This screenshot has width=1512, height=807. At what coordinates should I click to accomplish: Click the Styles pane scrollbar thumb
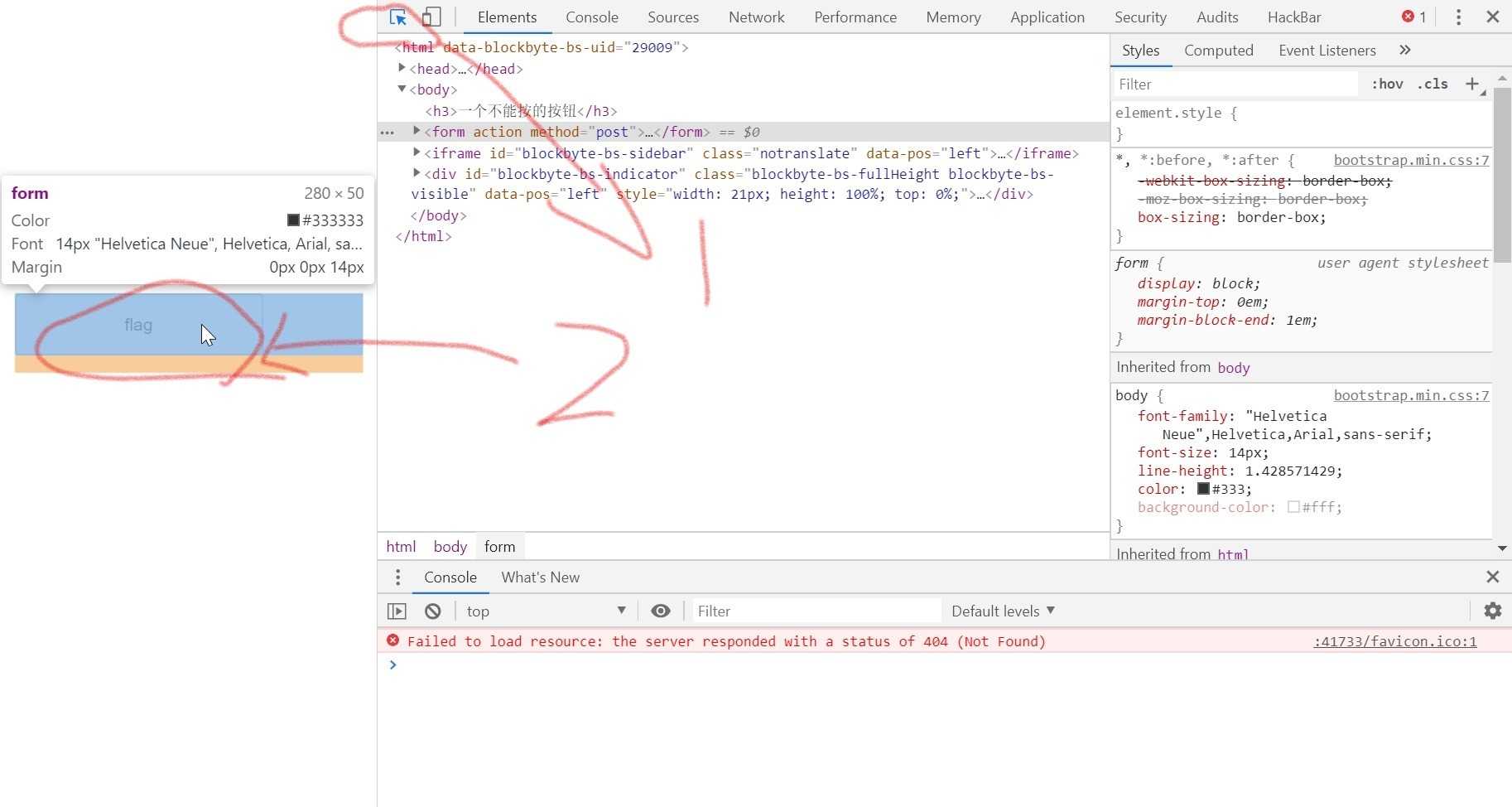tap(1502, 174)
